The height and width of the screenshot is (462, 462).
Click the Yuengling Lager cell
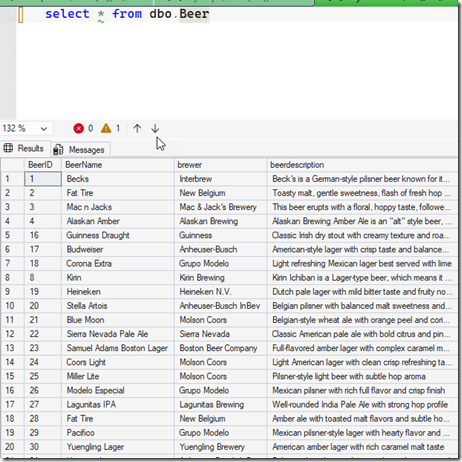tap(118, 447)
